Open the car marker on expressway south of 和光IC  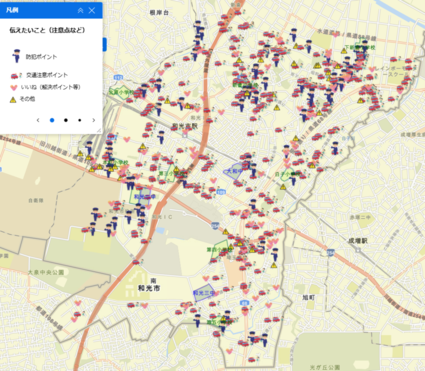tap(137, 262)
